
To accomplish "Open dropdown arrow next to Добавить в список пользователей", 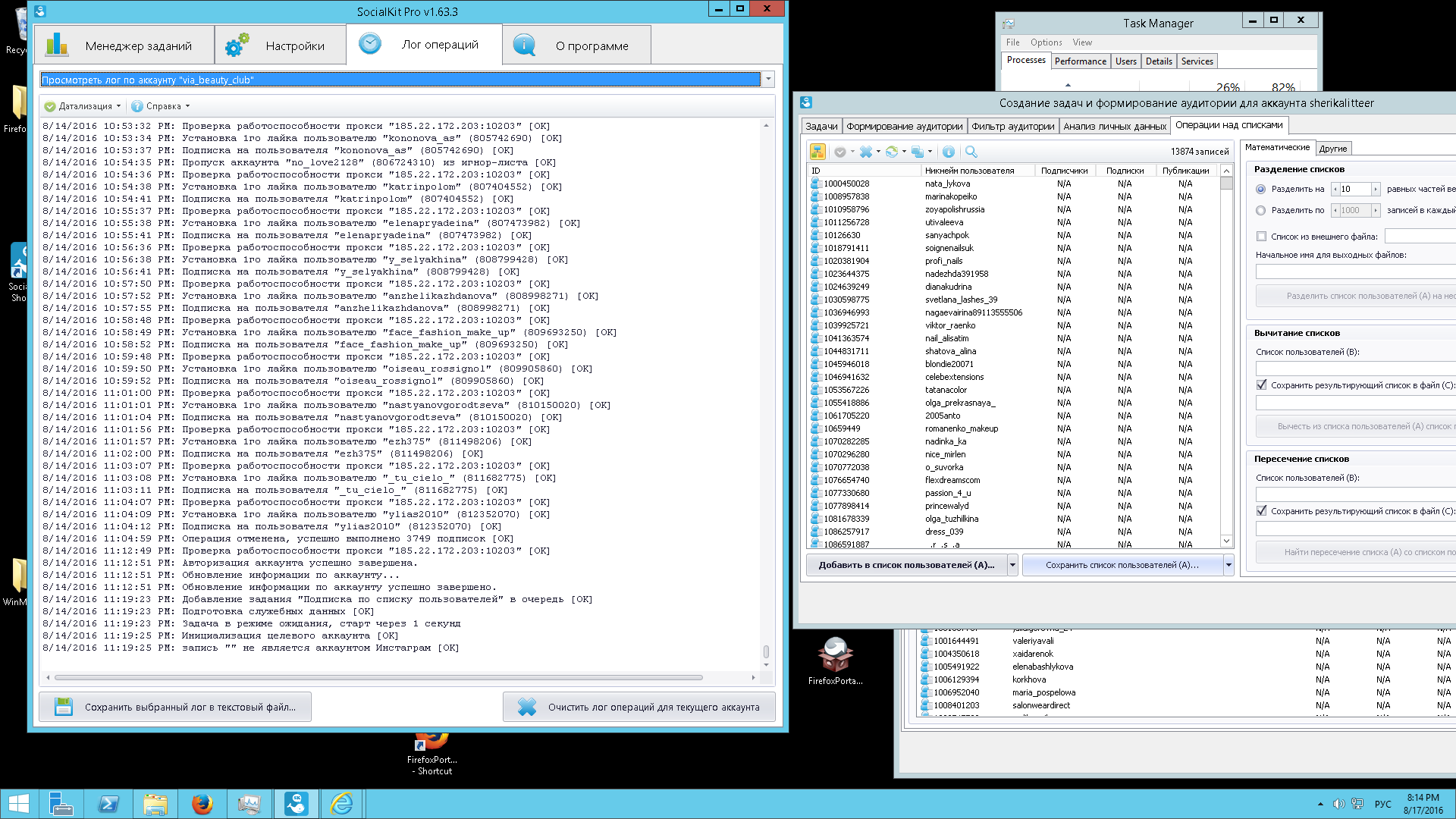I will [x=1012, y=565].
